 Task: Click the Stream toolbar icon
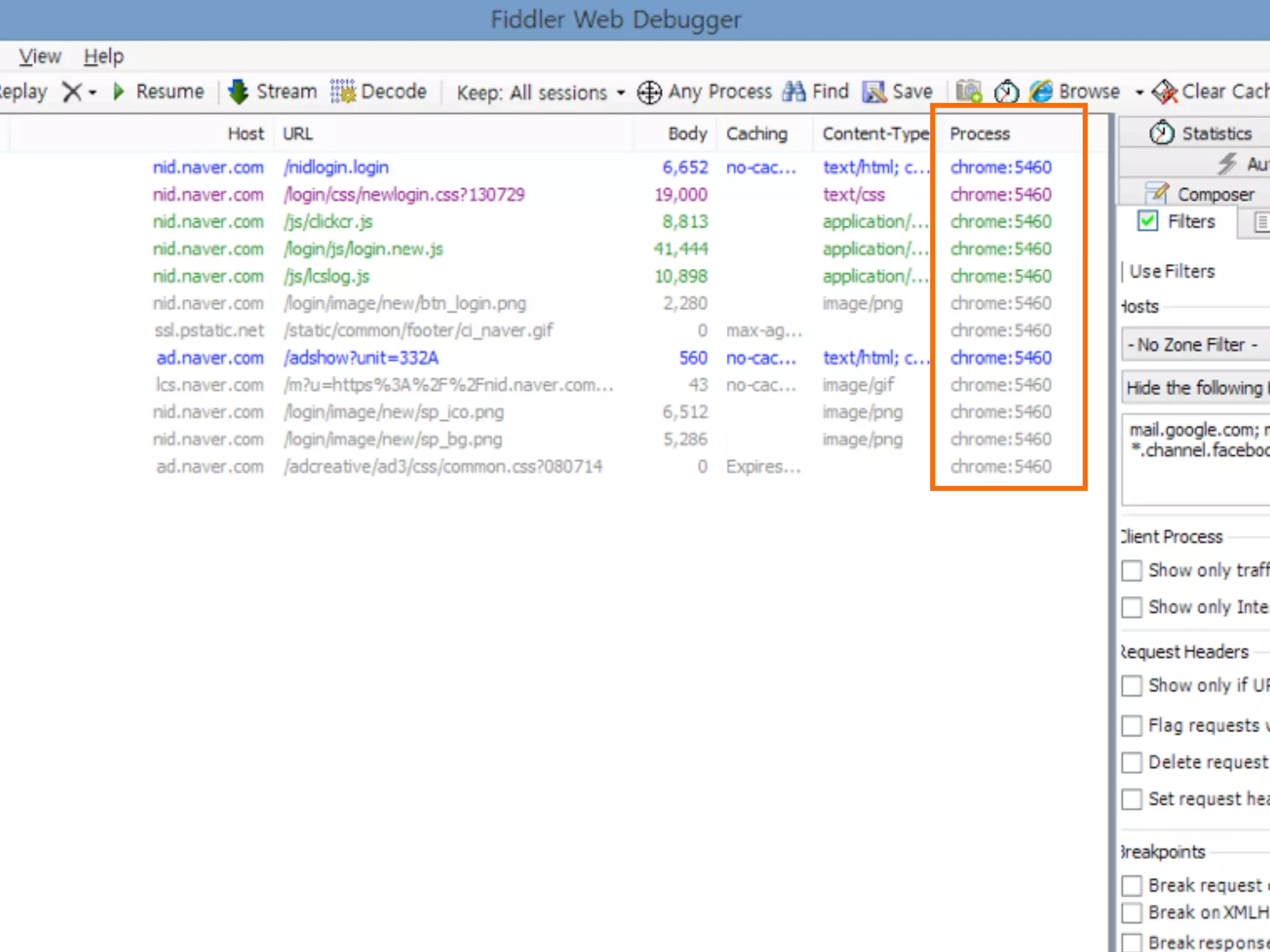click(x=238, y=92)
